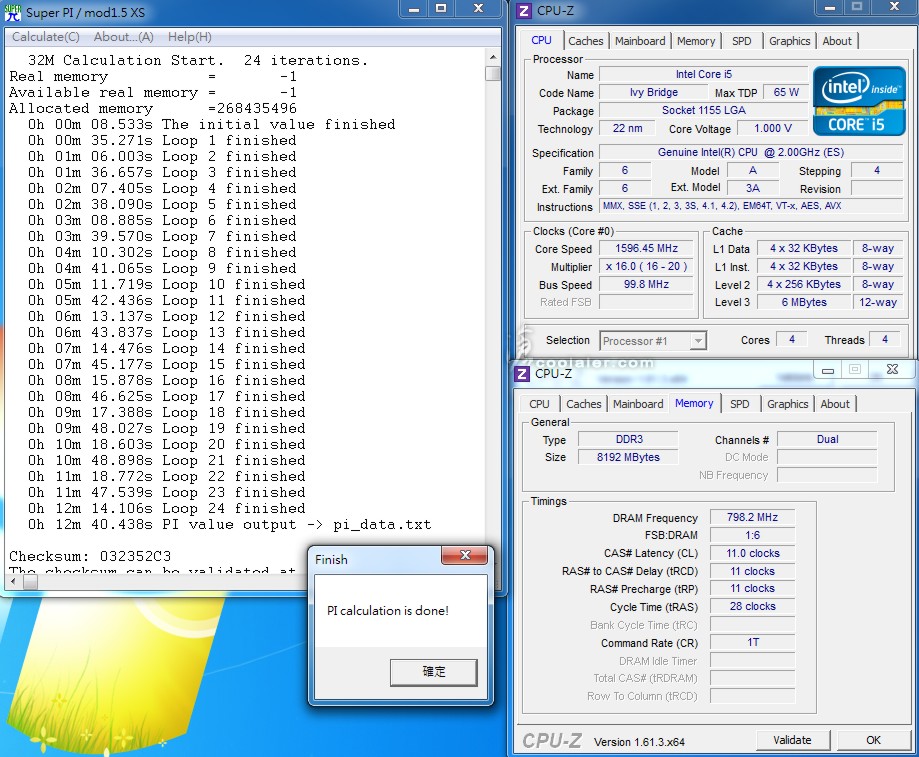Click the memory Type value 'DDR3'
Image resolution: width=919 pixels, height=757 pixels.
[628, 439]
